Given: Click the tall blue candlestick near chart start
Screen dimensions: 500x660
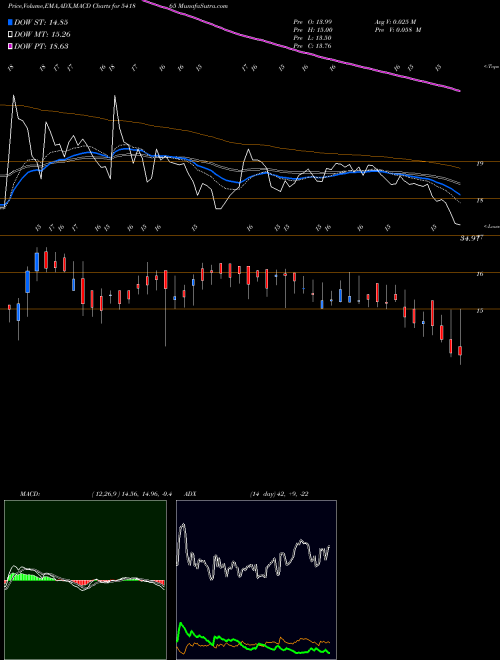Looking at the screenshot, I should click(28, 282).
